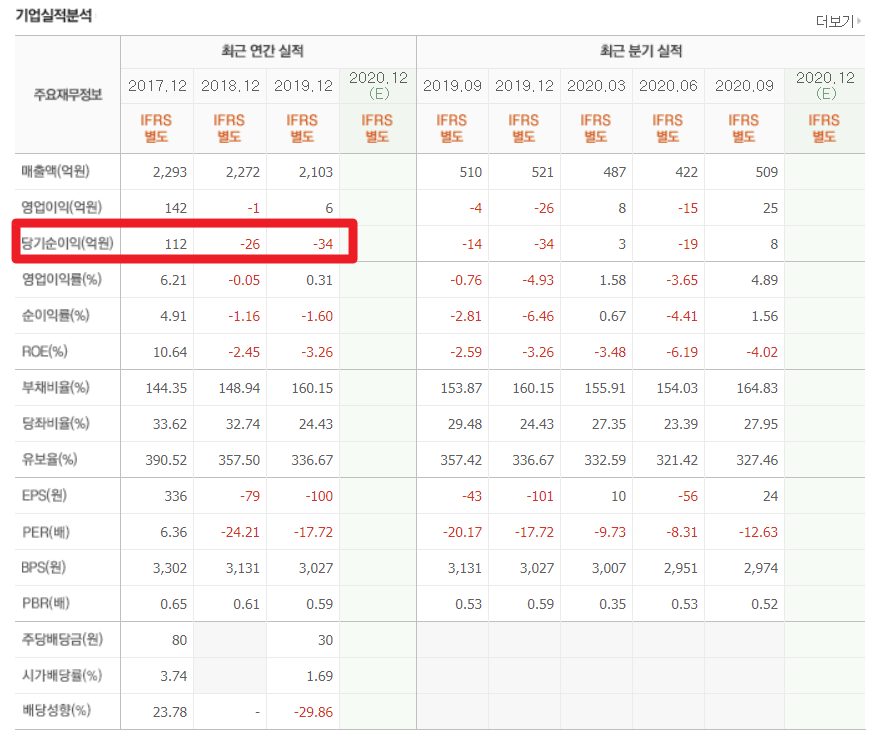Click the 23.78 payout ratio value

[x=170, y=712]
